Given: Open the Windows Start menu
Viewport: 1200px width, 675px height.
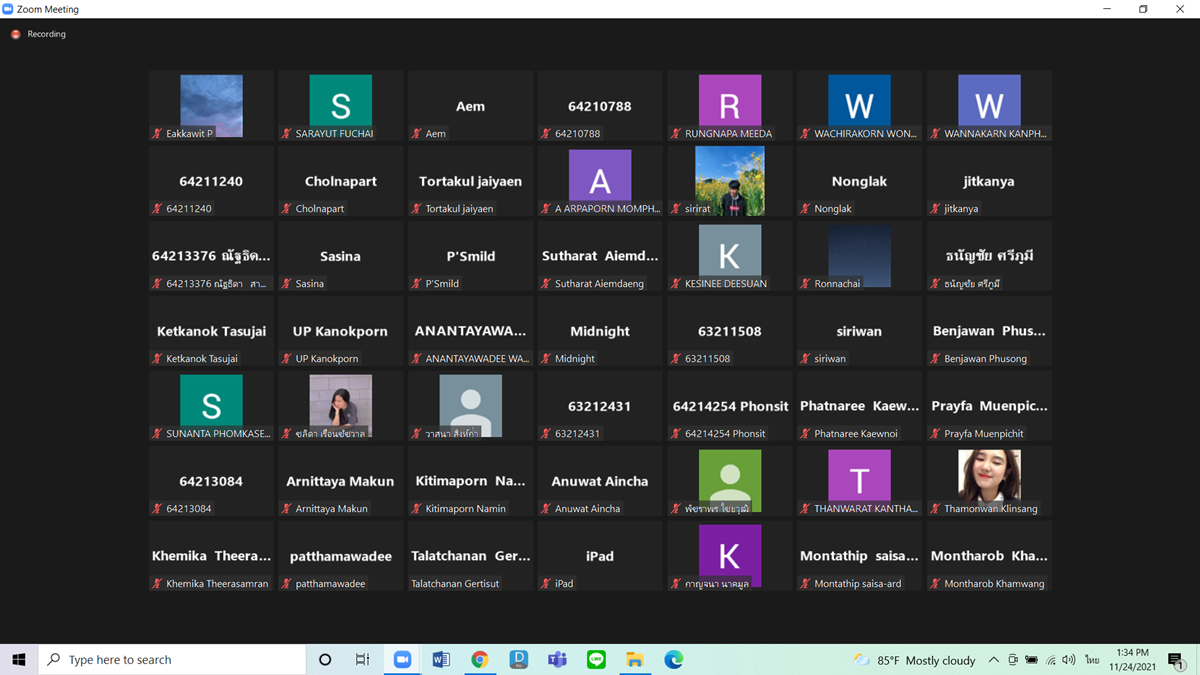Looking at the screenshot, I should click(18, 660).
